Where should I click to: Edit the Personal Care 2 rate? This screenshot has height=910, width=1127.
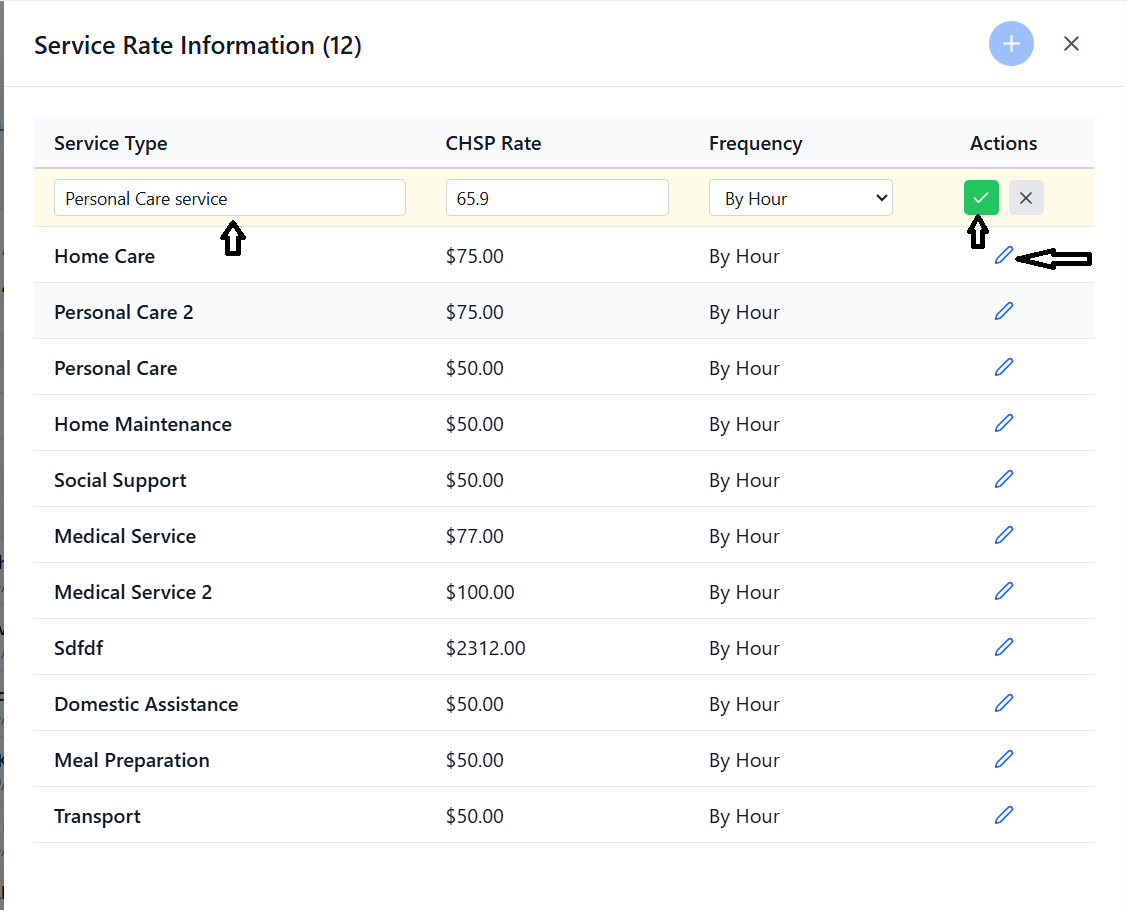pyautogui.click(x=1004, y=311)
